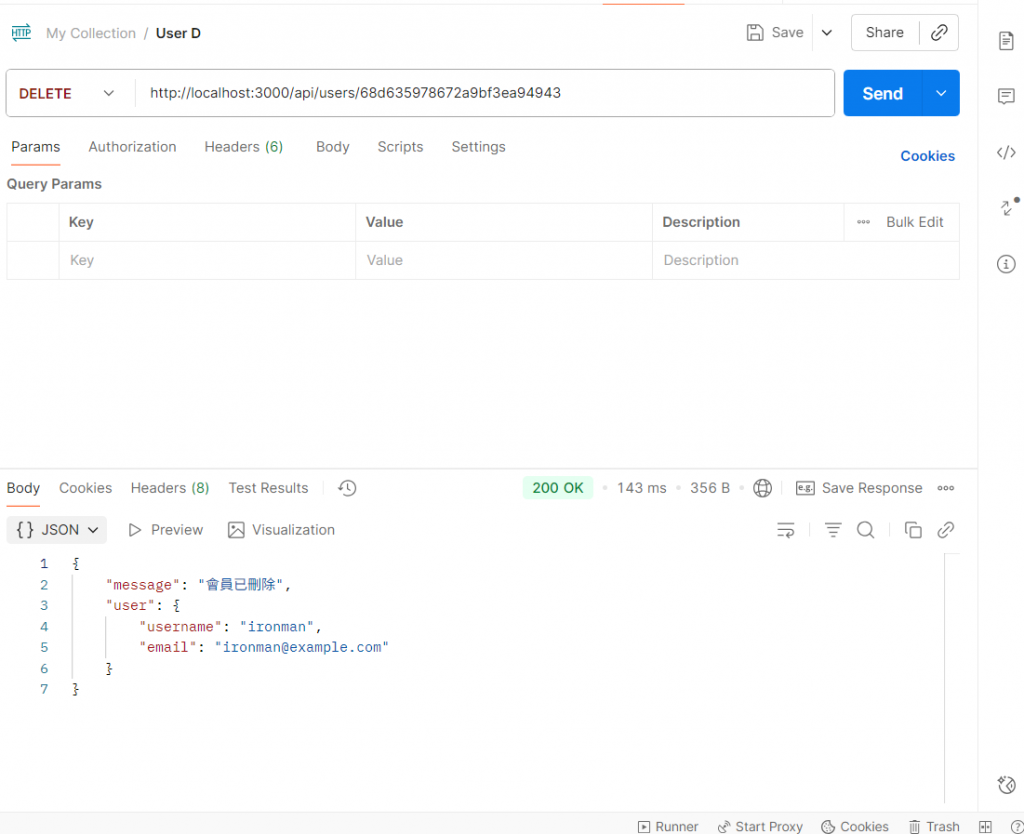Click "ironman@example.com" in response
The image size is (1024, 834).
coord(302,647)
